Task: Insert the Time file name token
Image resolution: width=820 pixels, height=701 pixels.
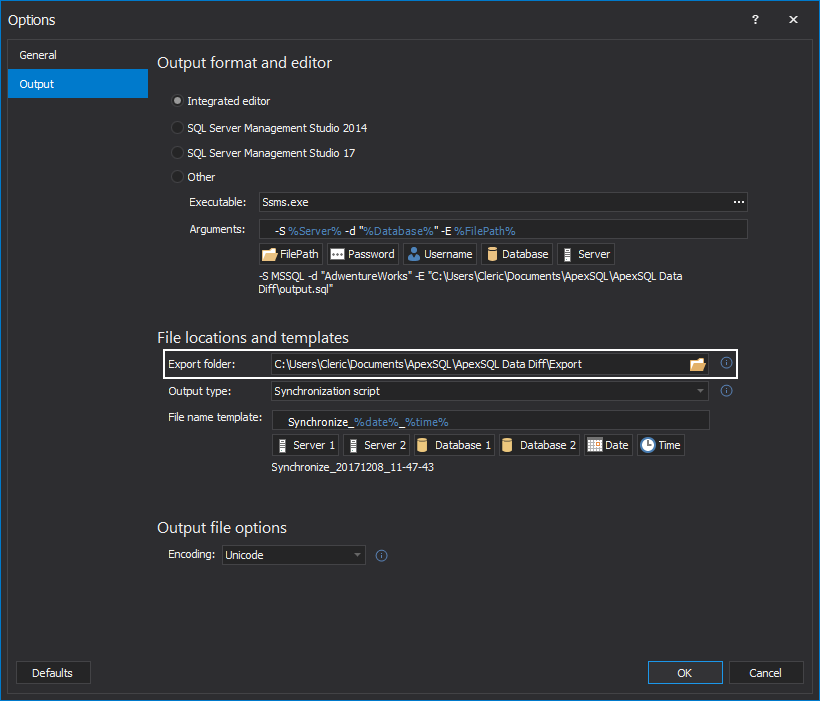Action: (660, 445)
